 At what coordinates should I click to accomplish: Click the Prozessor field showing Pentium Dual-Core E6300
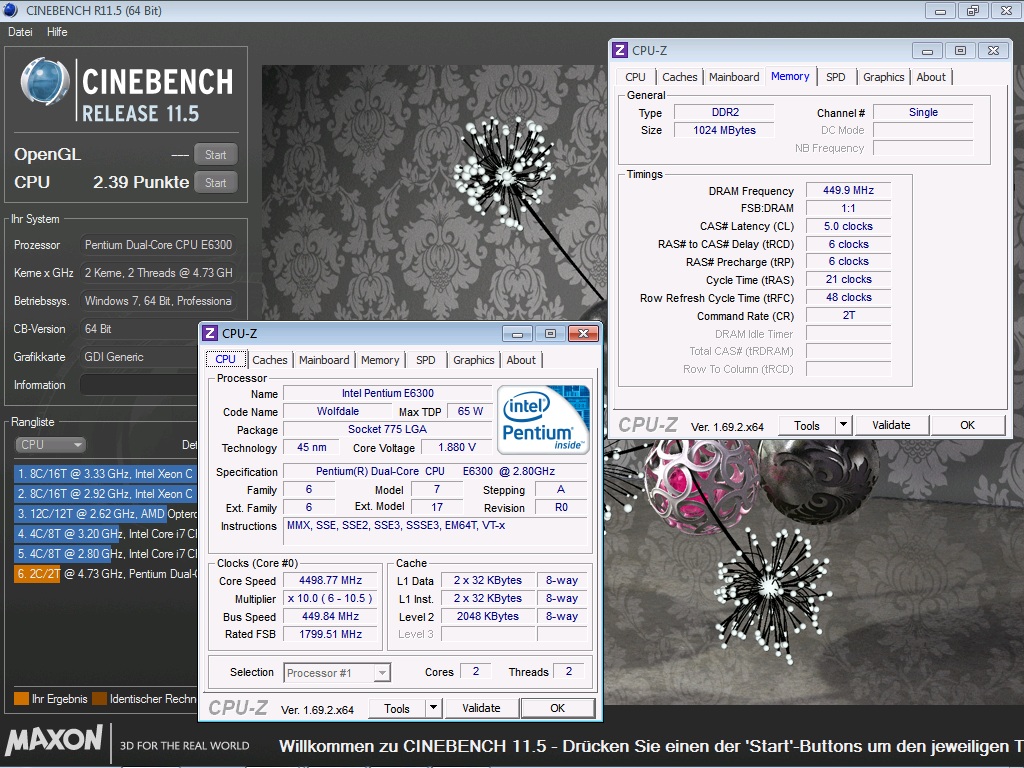158,245
